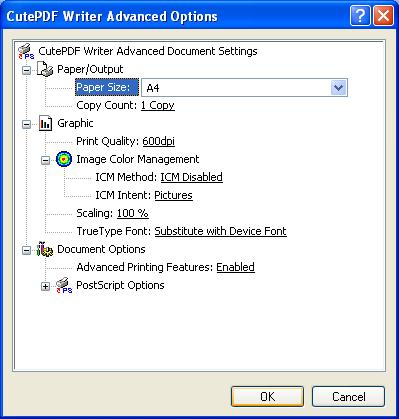Select the Paper/Output tree label
Image resolution: width=399 pixels, height=419 pixels.
coord(90,69)
